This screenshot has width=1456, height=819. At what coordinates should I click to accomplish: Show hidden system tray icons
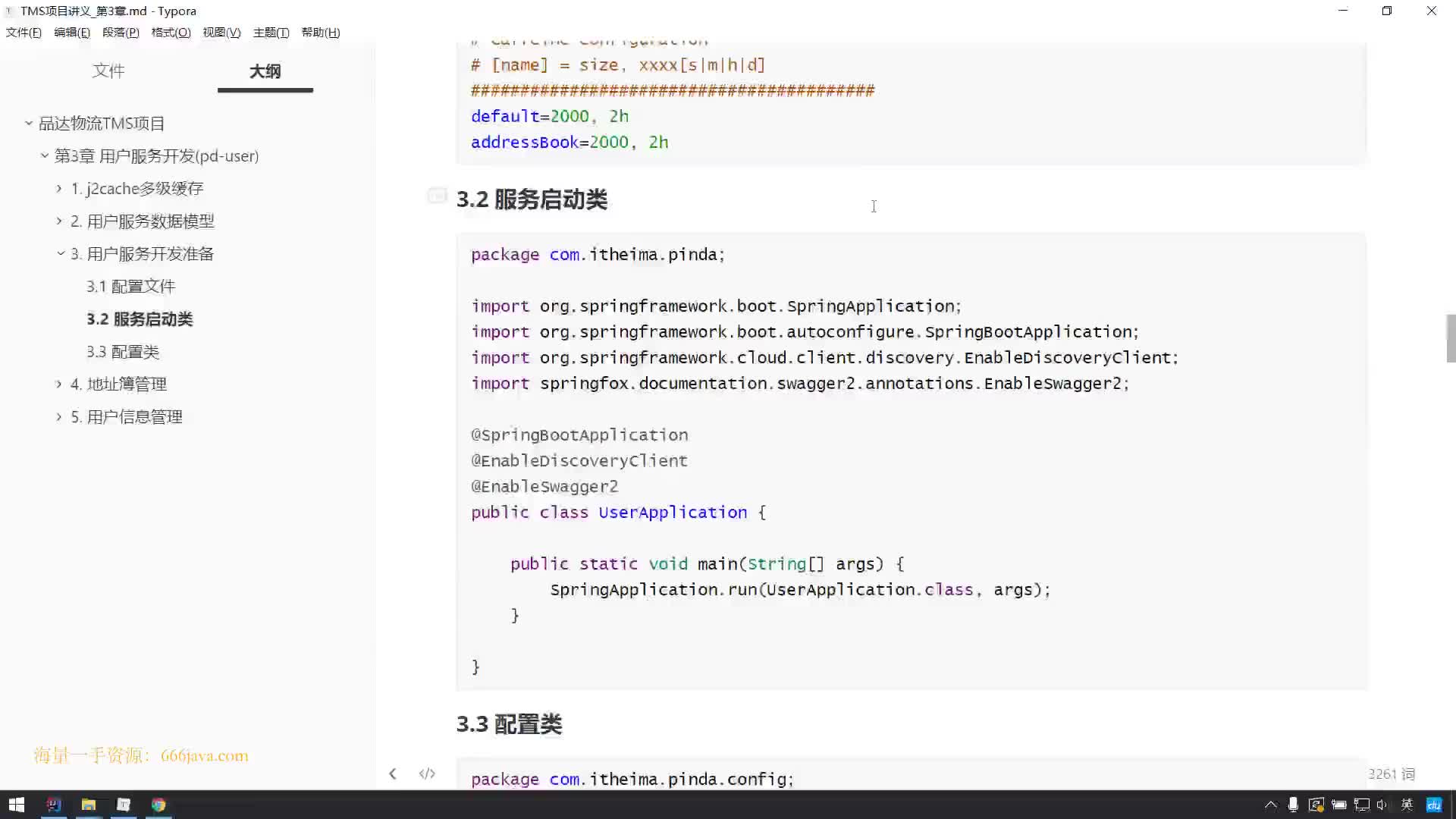[x=1271, y=805]
